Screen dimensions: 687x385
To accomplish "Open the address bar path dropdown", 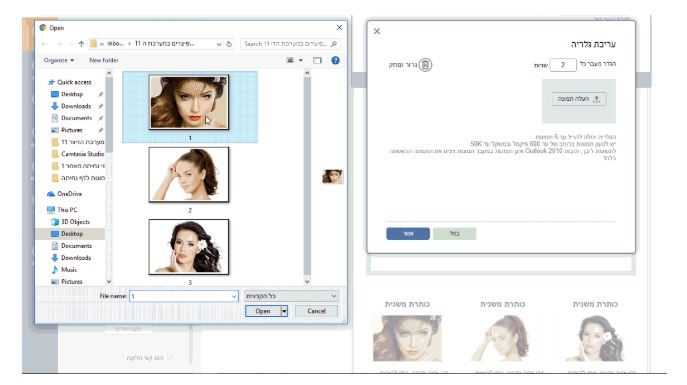I will [219, 44].
